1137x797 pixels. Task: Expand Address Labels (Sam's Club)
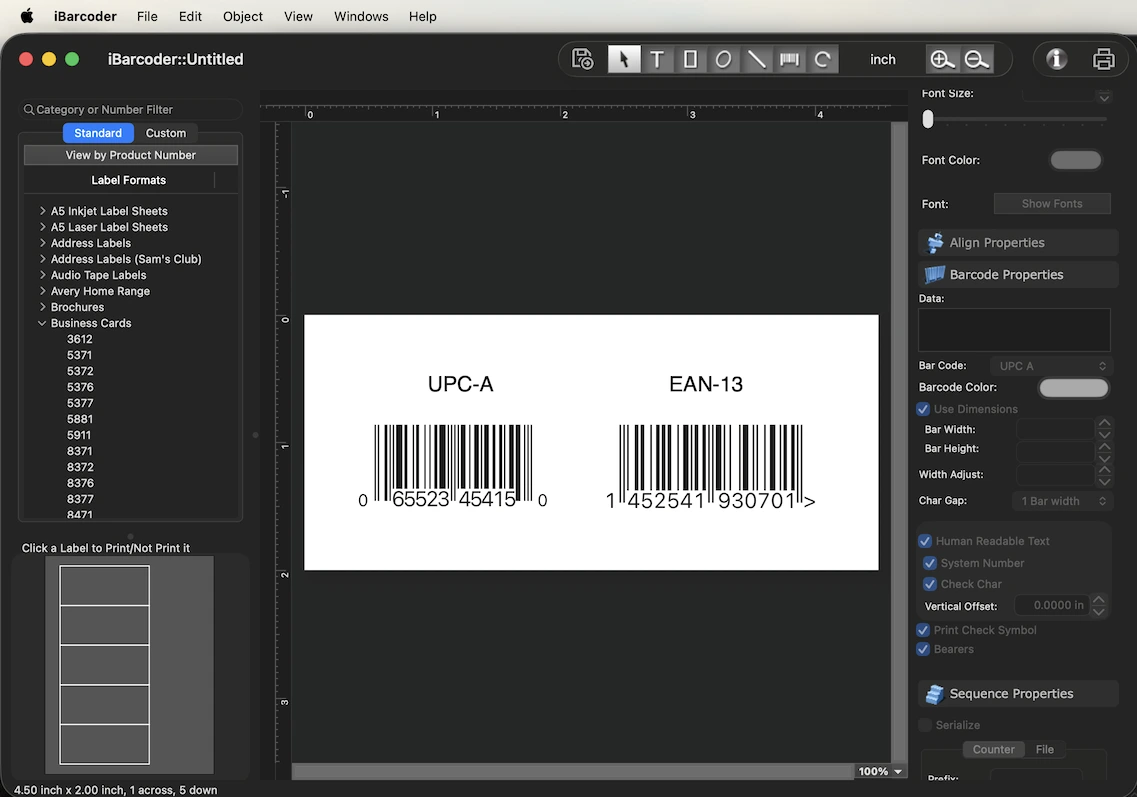coord(43,259)
